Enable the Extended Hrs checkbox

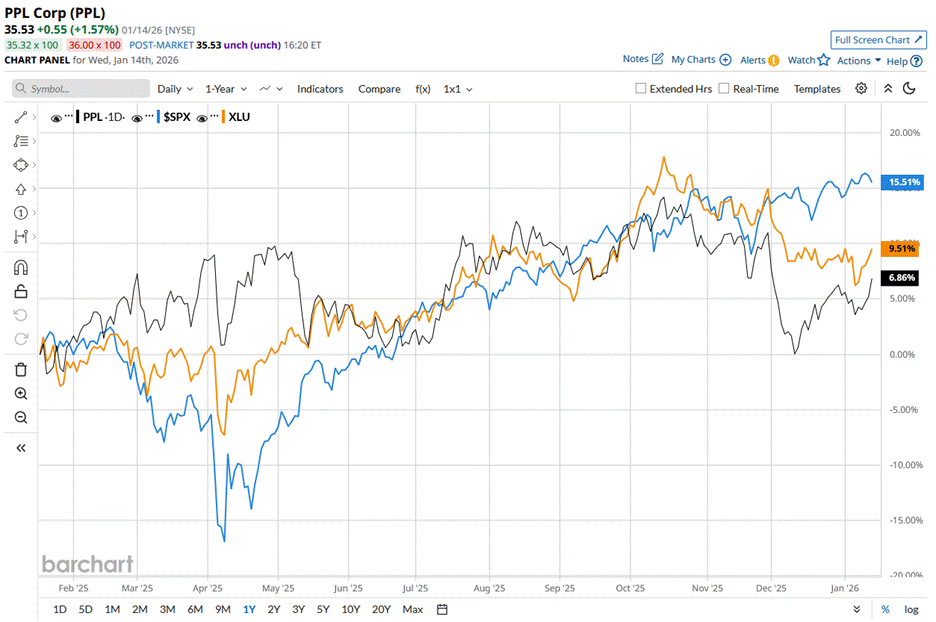tap(641, 88)
